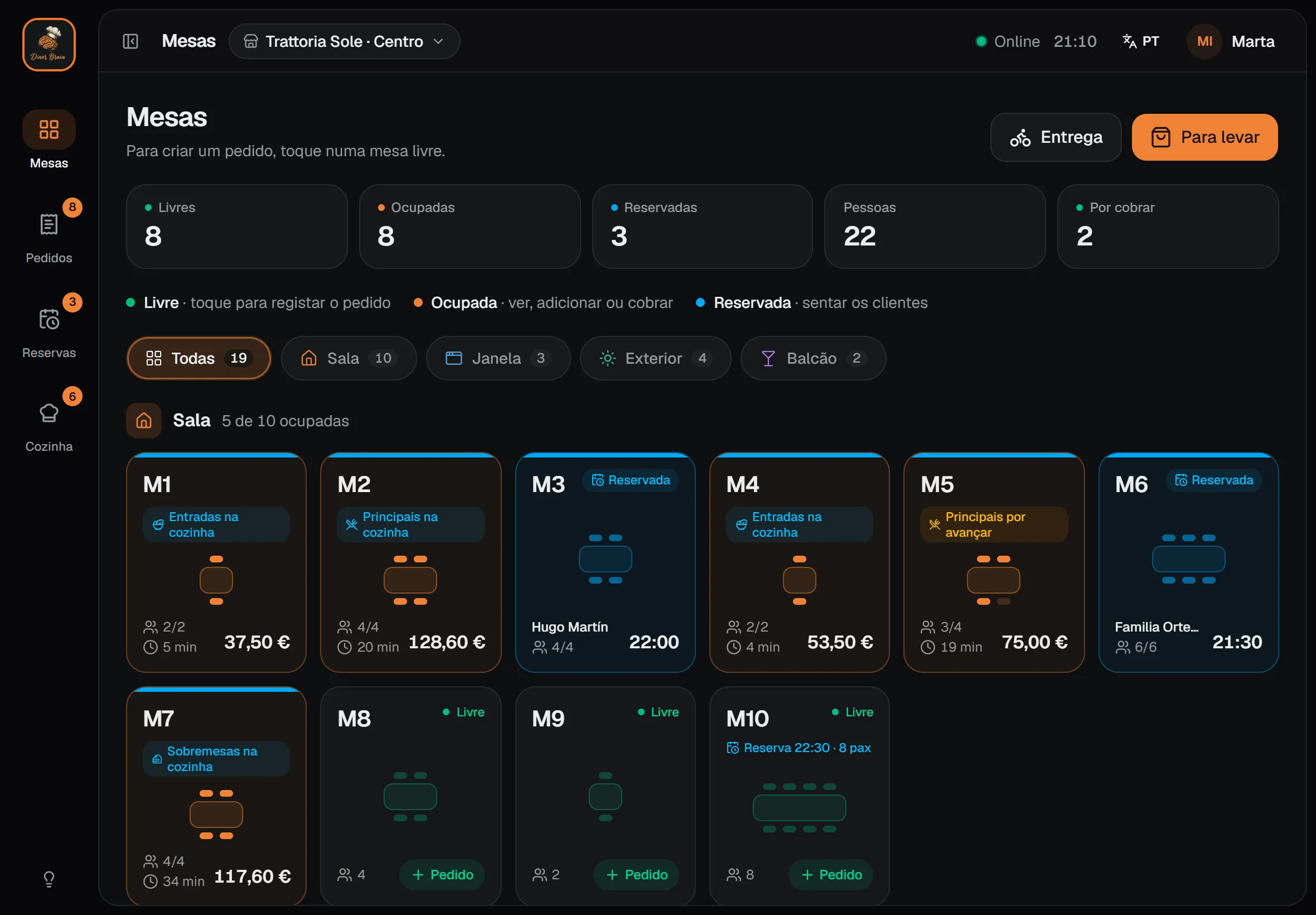Collapse the Sala section header

pos(238,421)
